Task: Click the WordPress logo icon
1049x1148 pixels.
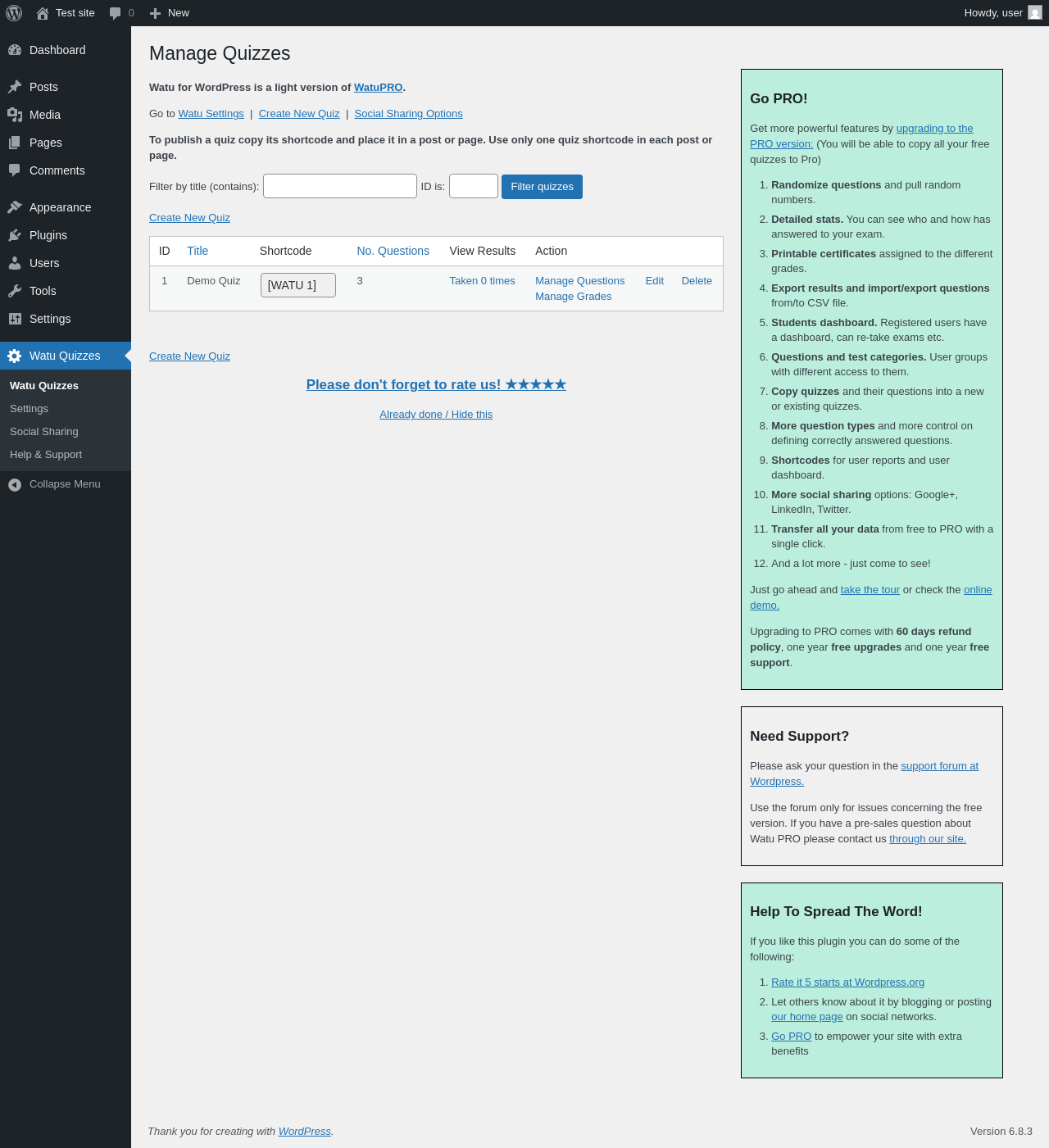Action: [x=14, y=13]
